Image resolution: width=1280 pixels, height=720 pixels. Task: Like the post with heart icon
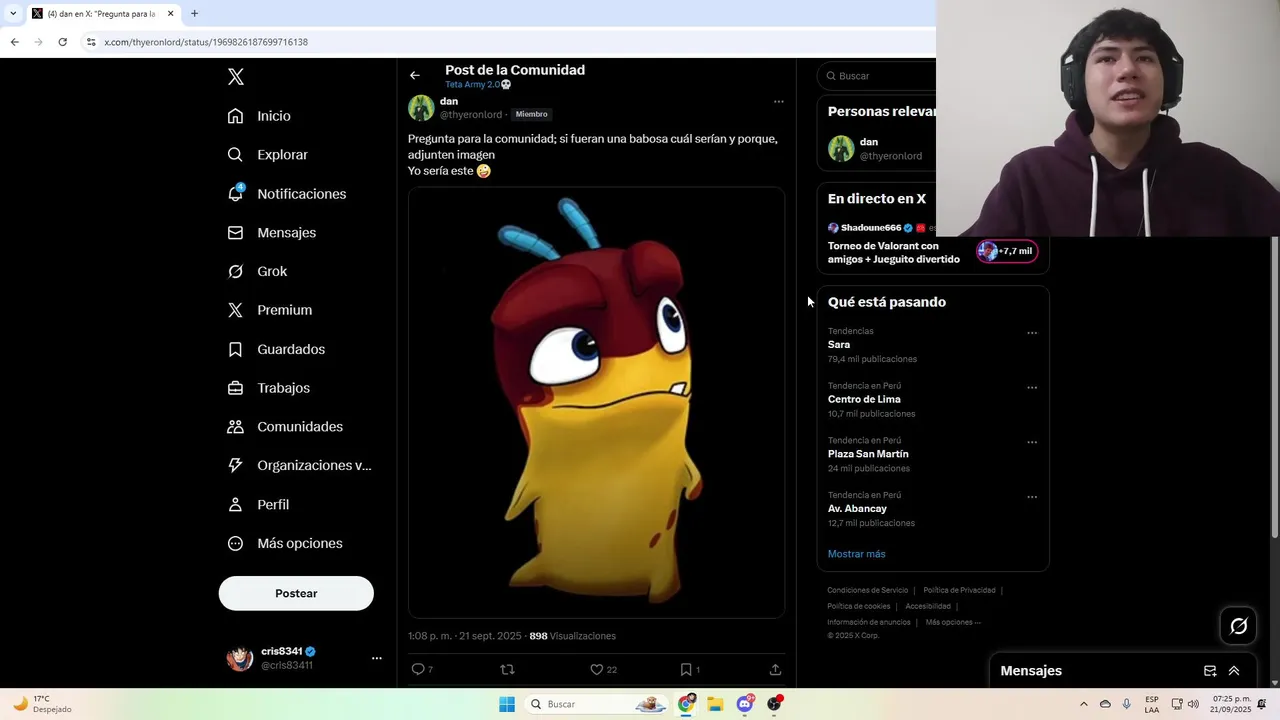[597, 669]
